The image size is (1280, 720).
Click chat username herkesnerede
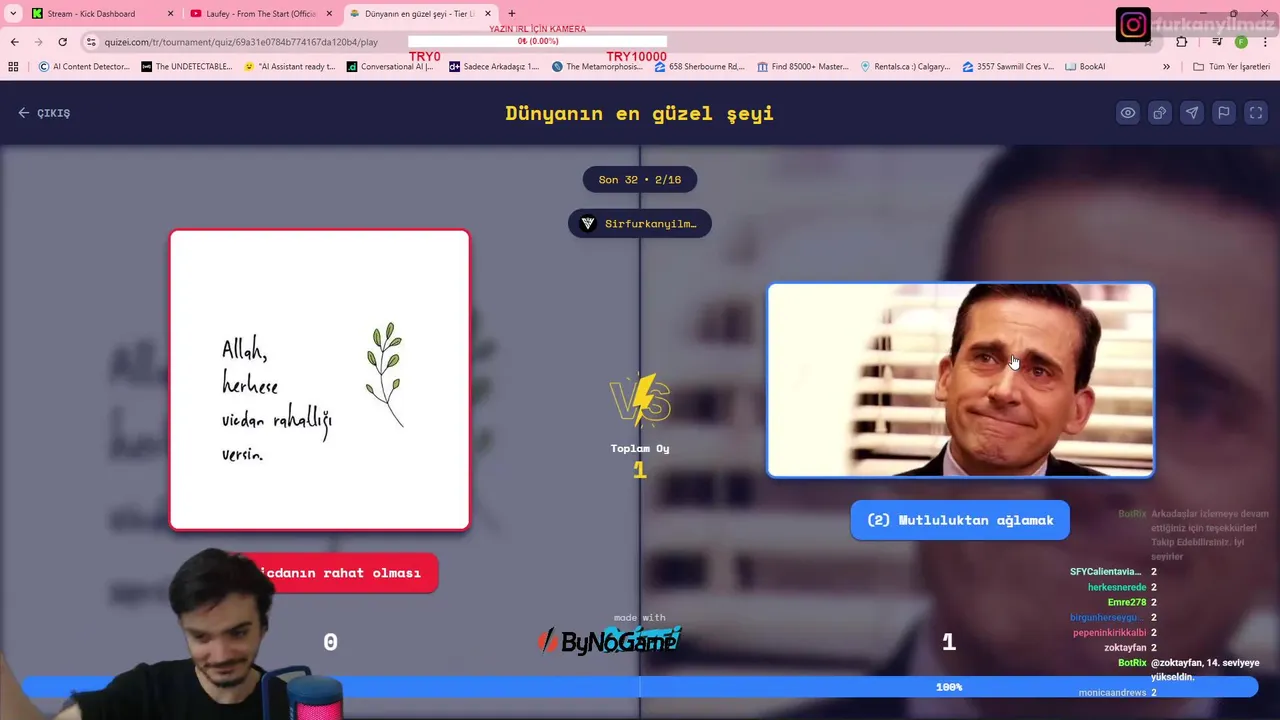pos(1117,587)
